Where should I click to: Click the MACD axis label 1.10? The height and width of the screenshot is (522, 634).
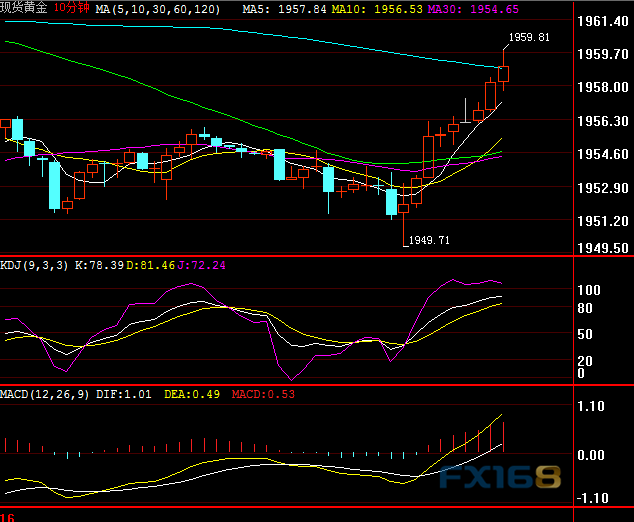pos(591,406)
